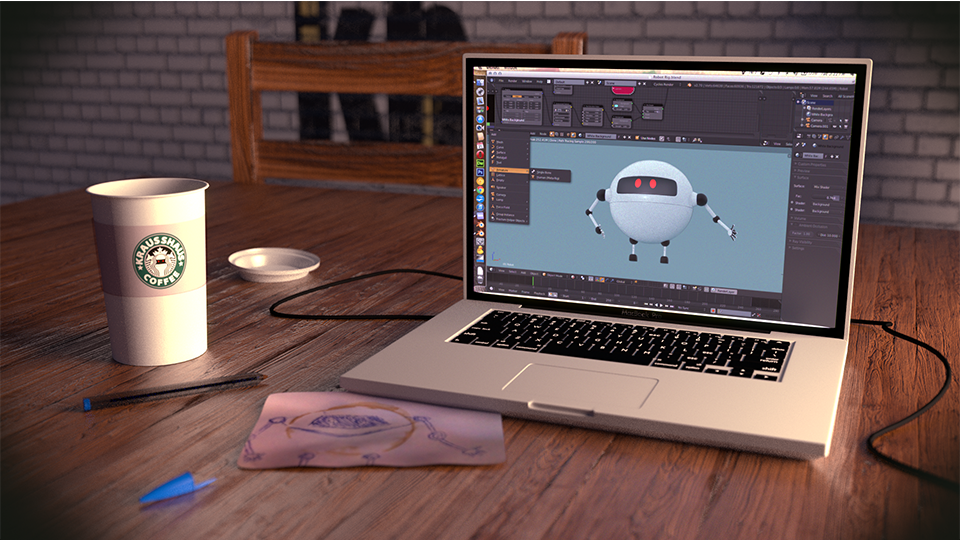Viewport: 960px width, 540px height.
Task: Open the Cycles Render engine dropdown
Action: point(664,84)
